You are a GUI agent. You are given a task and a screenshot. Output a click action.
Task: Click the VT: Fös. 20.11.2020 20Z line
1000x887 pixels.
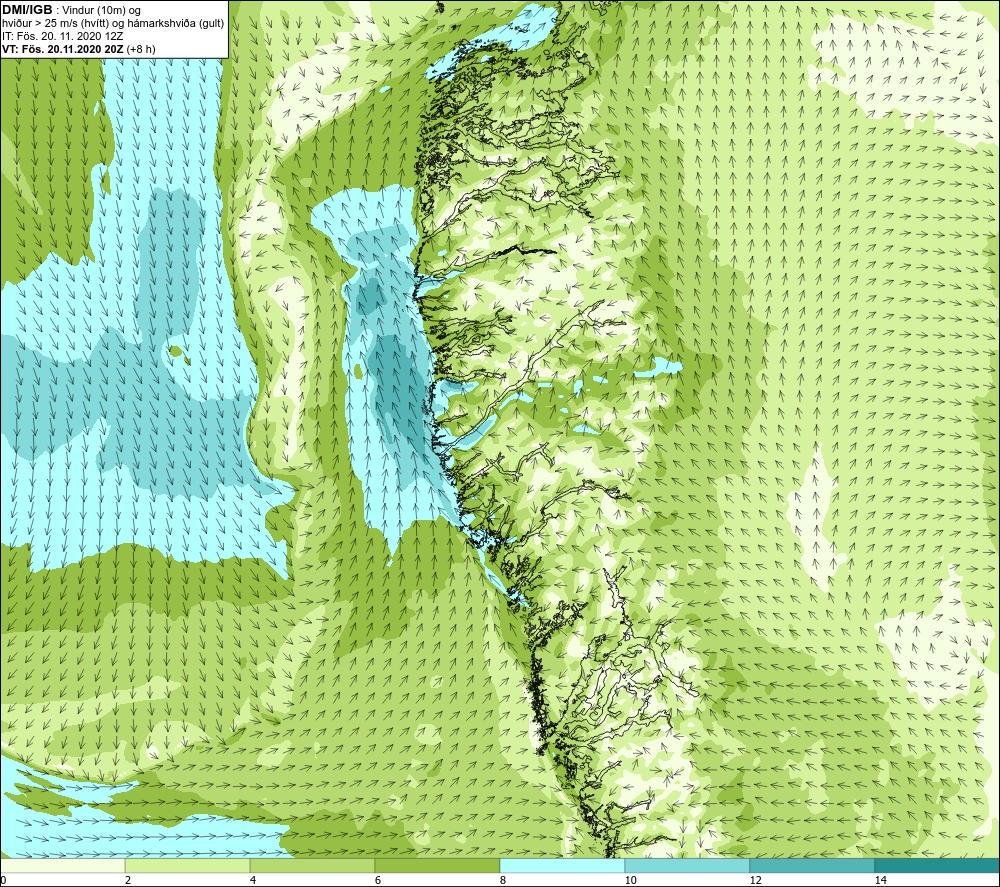click(x=78, y=48)
